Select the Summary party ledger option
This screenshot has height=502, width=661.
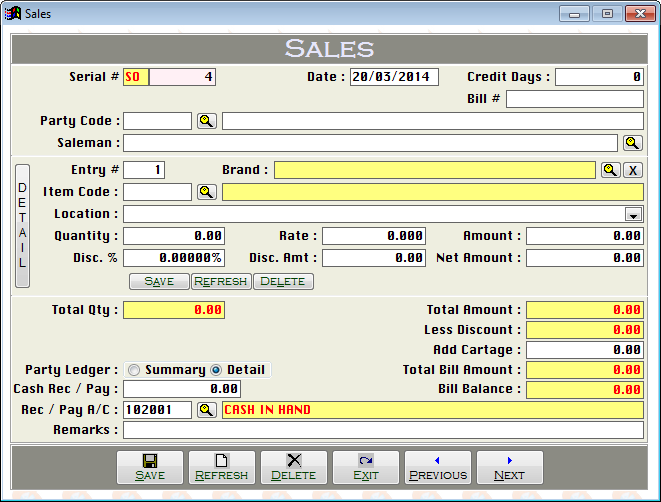tap(134, 370)
